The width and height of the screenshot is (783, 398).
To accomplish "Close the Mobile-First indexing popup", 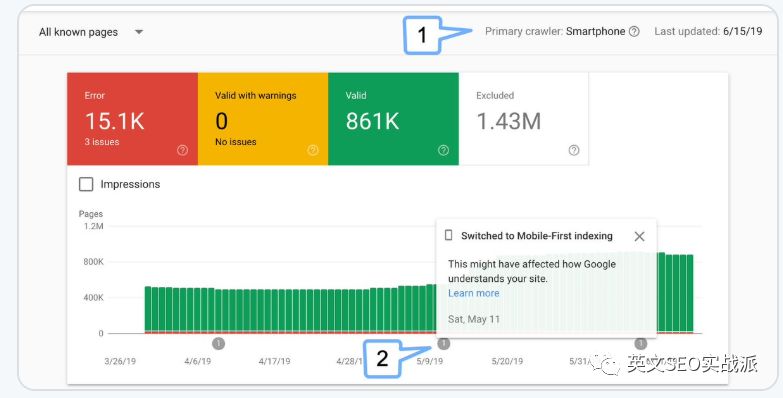I will (639, 236).
